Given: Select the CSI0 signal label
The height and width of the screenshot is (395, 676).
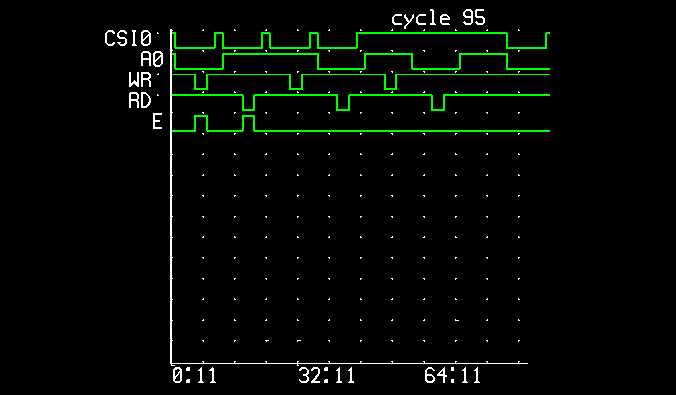Looking at the screenshot, I should tap(128, 38).
